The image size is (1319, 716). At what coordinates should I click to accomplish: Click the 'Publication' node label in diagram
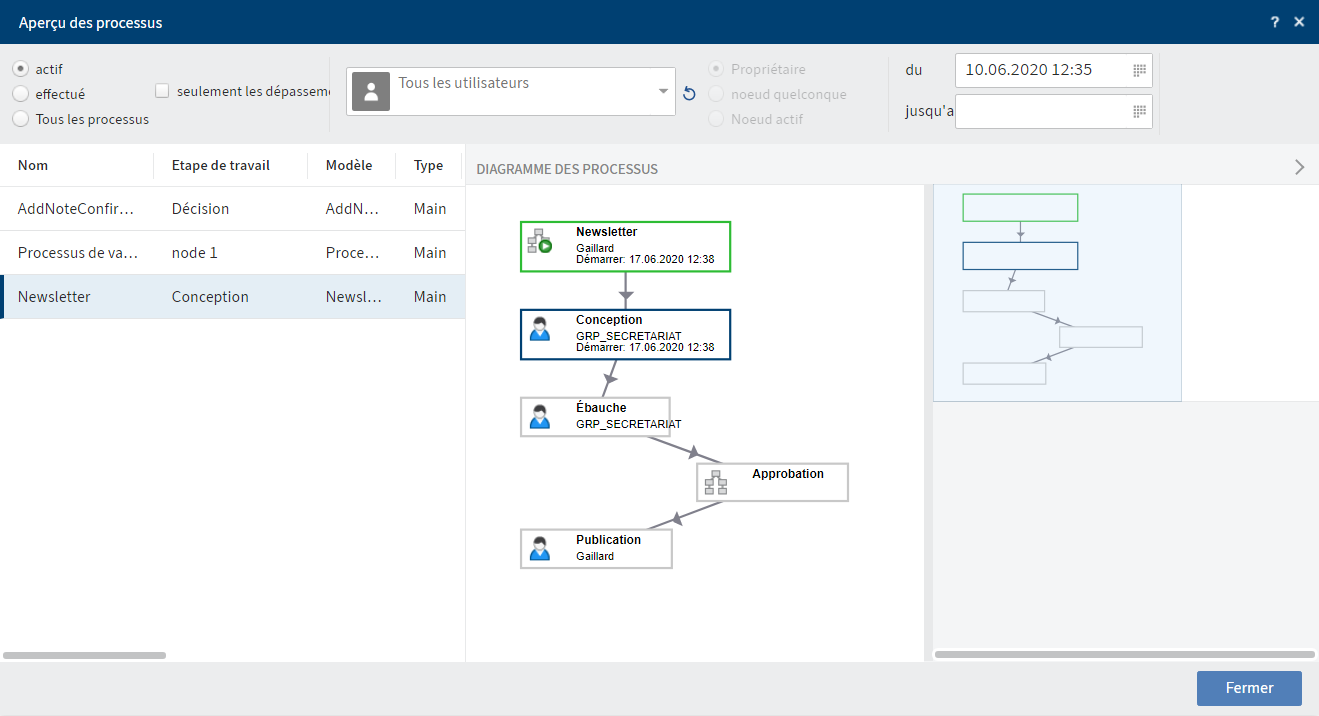point(608,540)
